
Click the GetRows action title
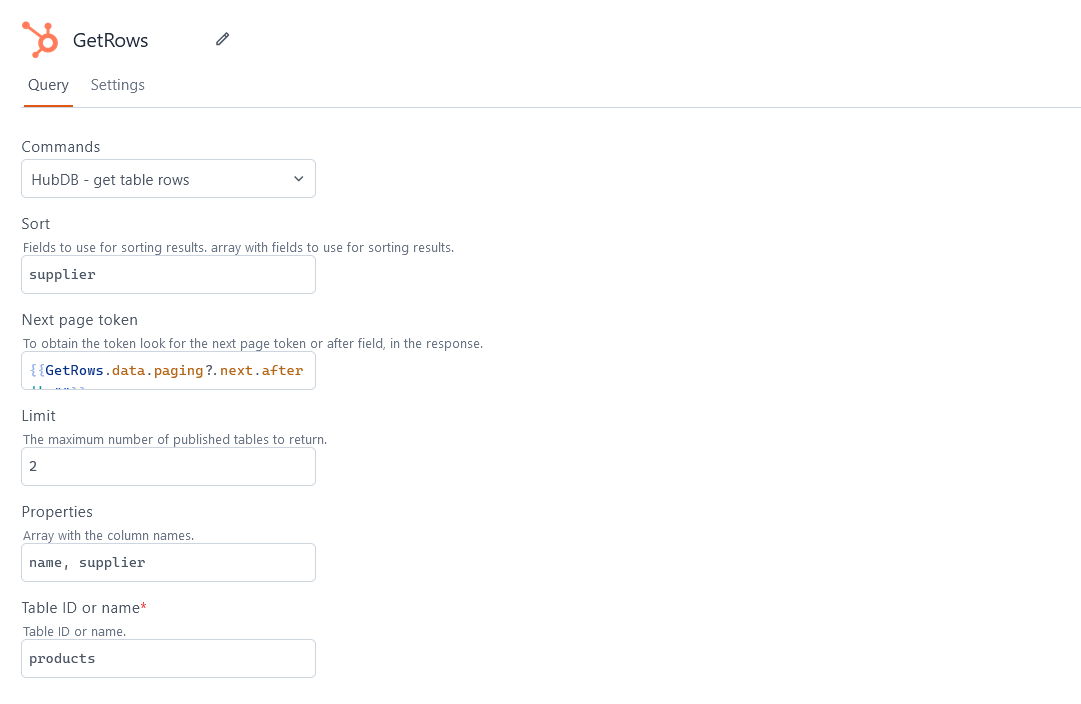point(110,40)
